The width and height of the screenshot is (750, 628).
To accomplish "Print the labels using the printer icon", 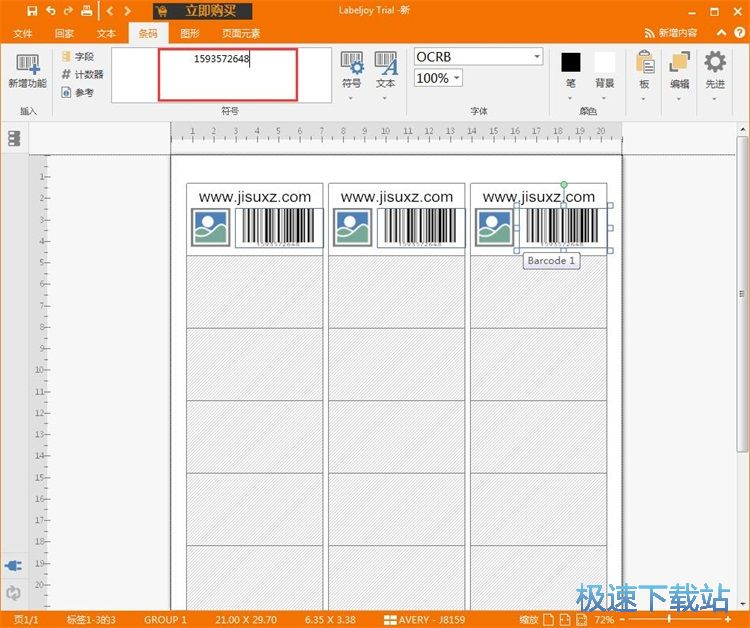I will pyautogui.click(x=87, y=11).
